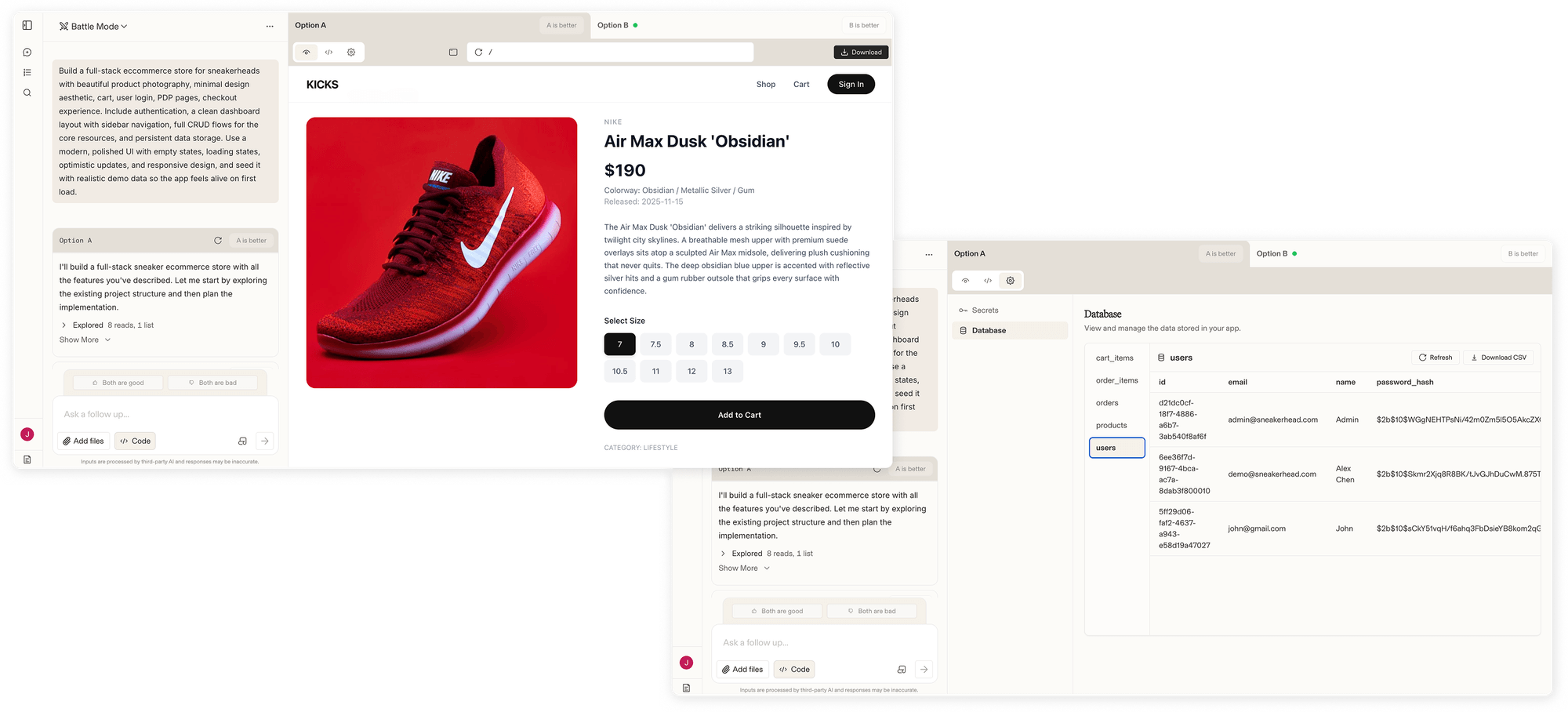Focus the 'Ask a follow up' field, front window
The image size is (1568, 712).
[165, 415]
